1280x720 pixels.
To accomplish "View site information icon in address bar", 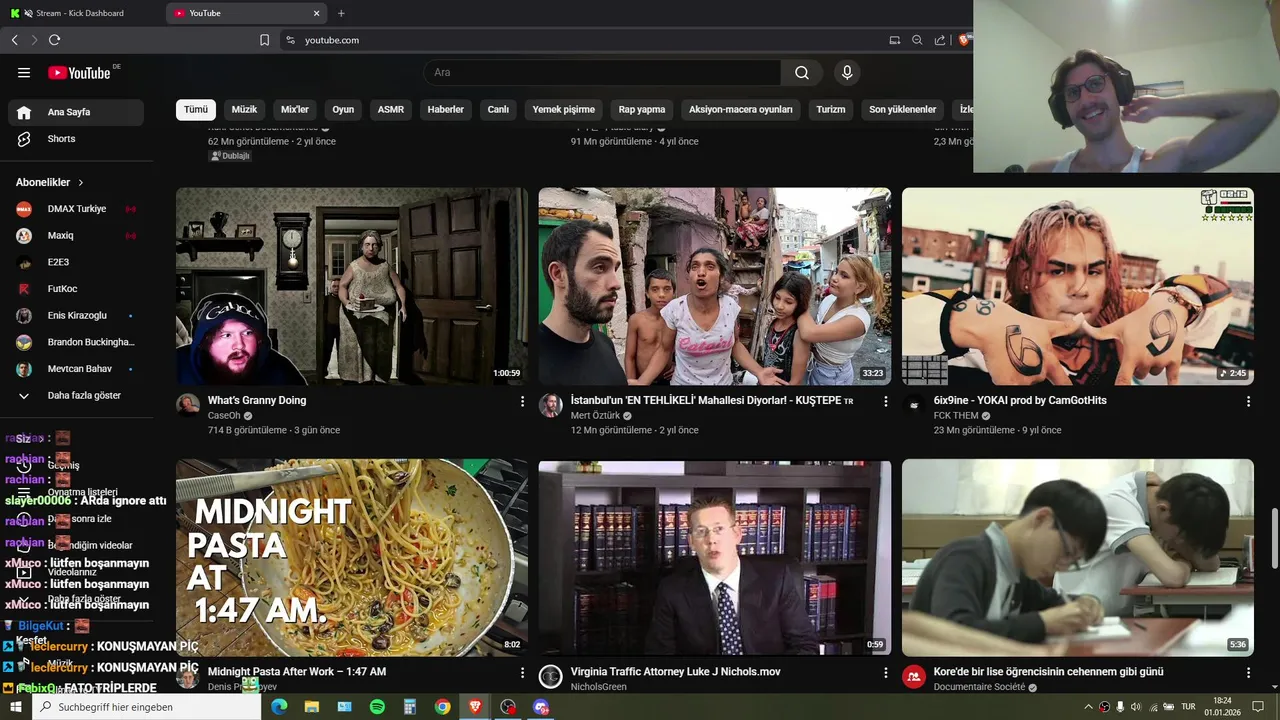I will 290,40.
